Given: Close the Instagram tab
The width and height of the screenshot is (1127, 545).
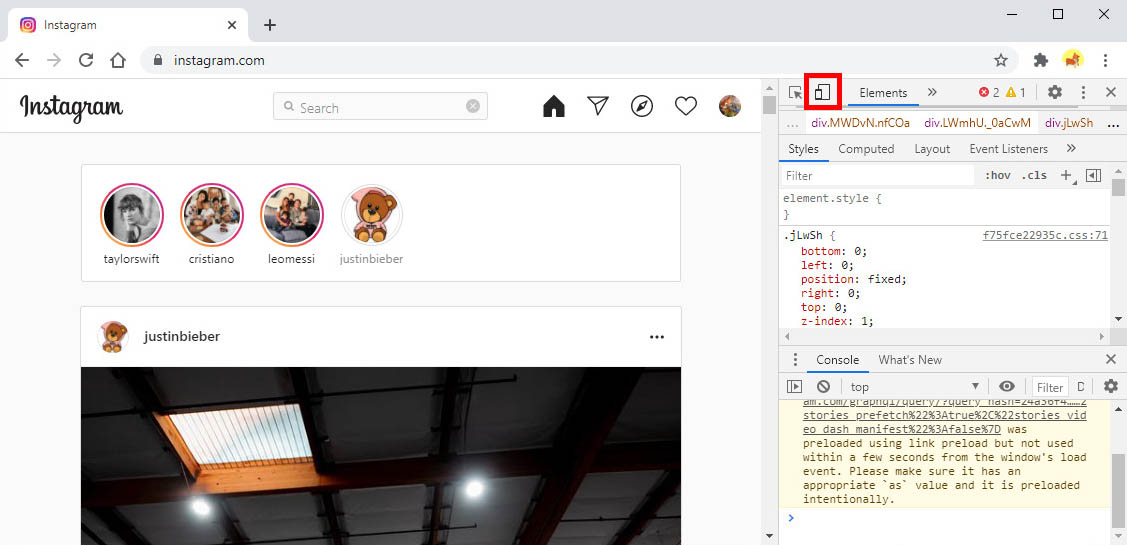Looking at the screenshot, I should pos(232,25).
